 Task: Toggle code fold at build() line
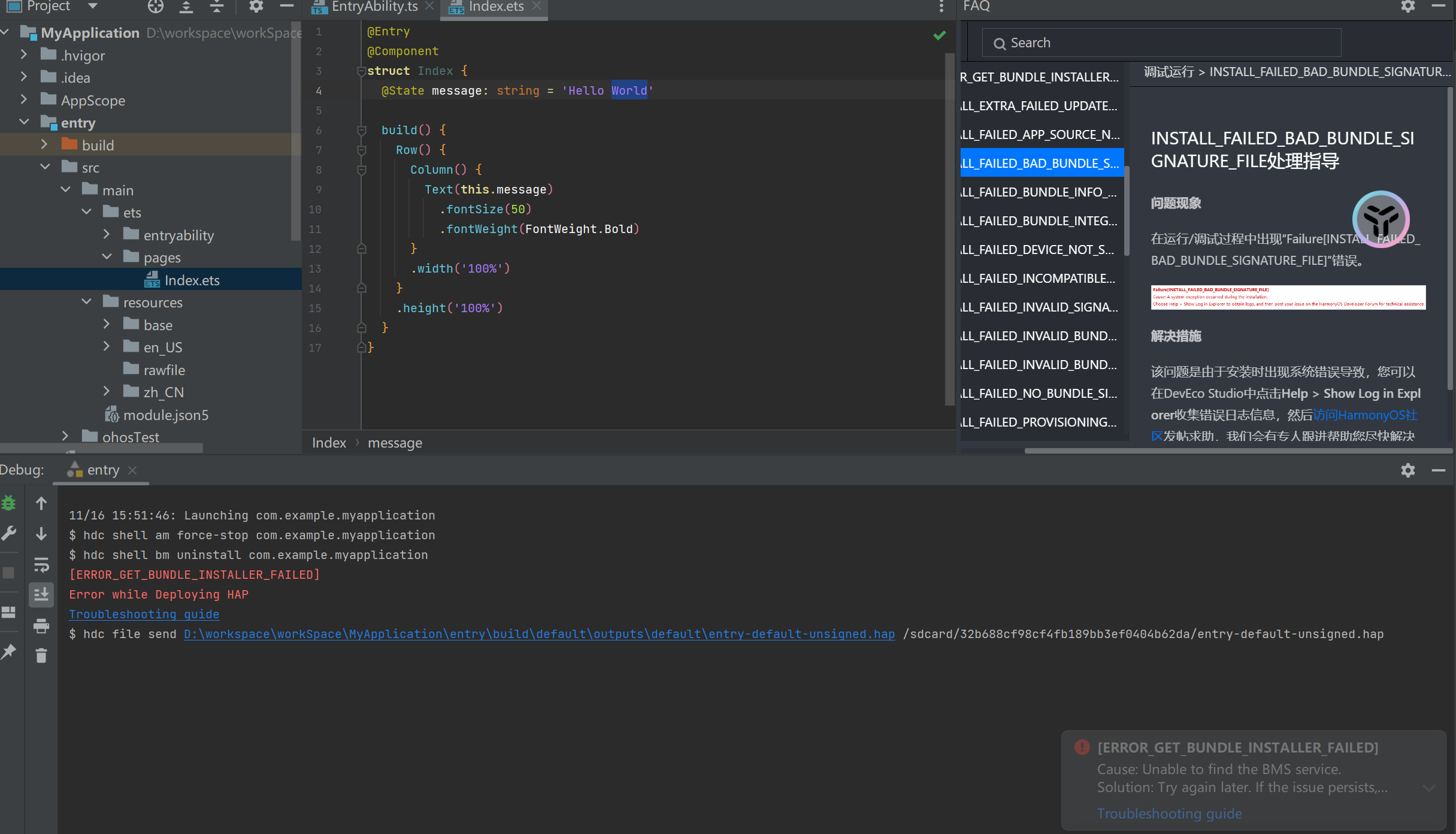coord(362,130)
